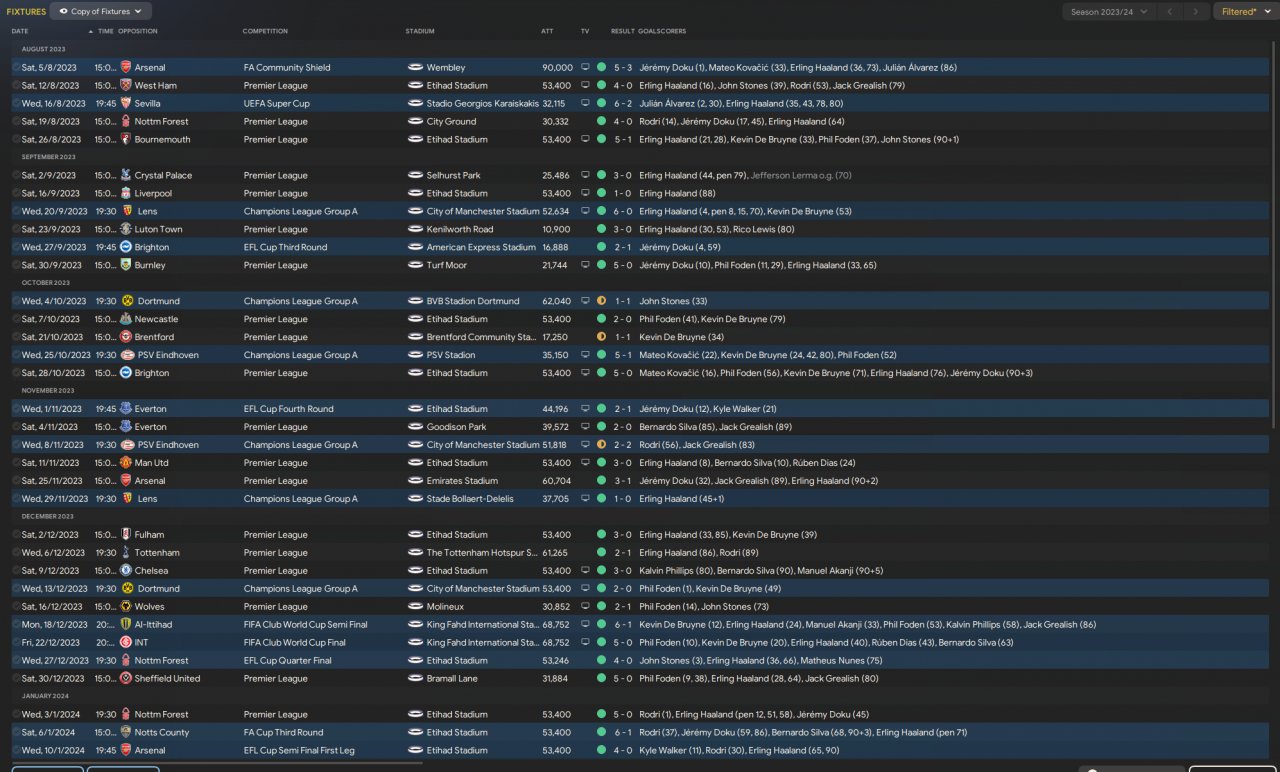Tick the selection circle for Wed, 4/10/2023

[17, 302]
